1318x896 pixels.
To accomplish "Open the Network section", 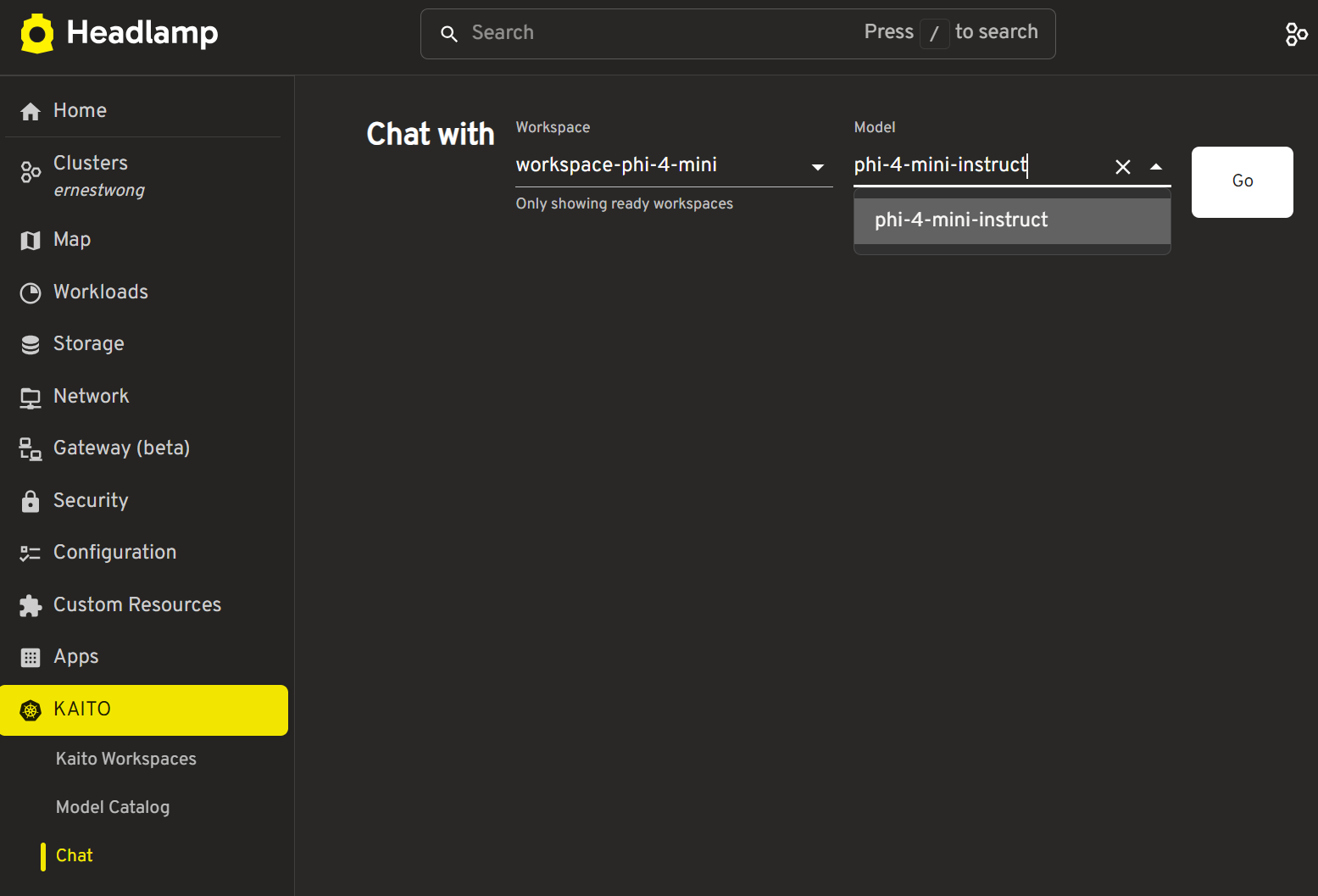I will (x=144, y=396).
